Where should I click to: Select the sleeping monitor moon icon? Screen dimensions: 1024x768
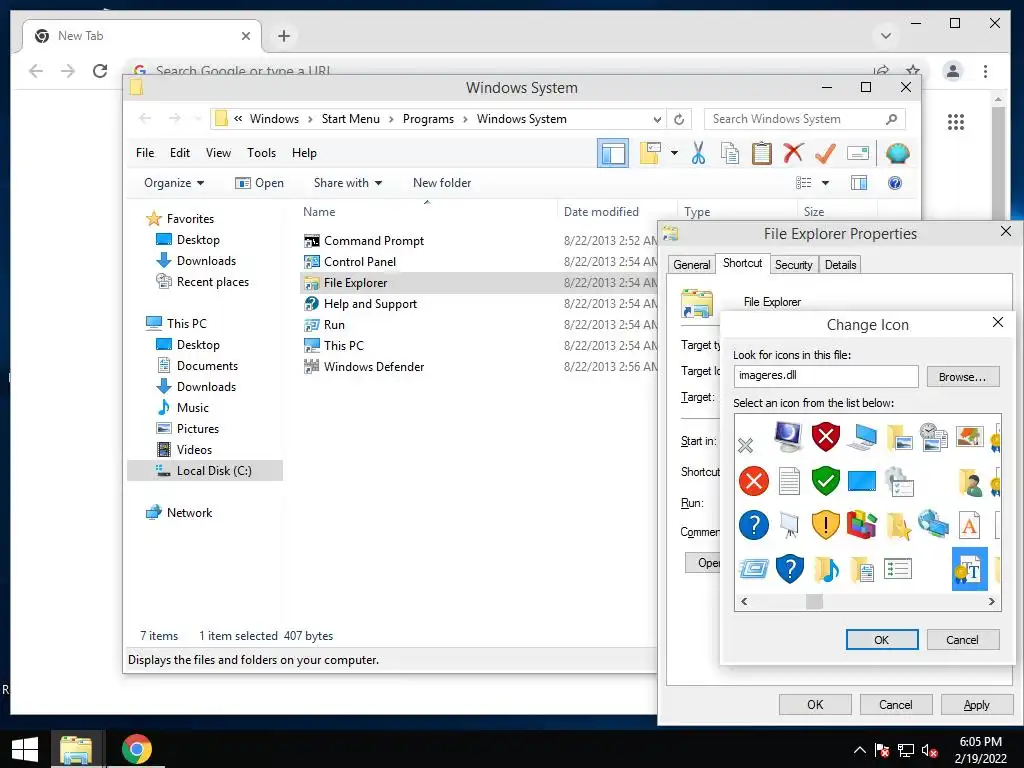click(x=789, y=436)
